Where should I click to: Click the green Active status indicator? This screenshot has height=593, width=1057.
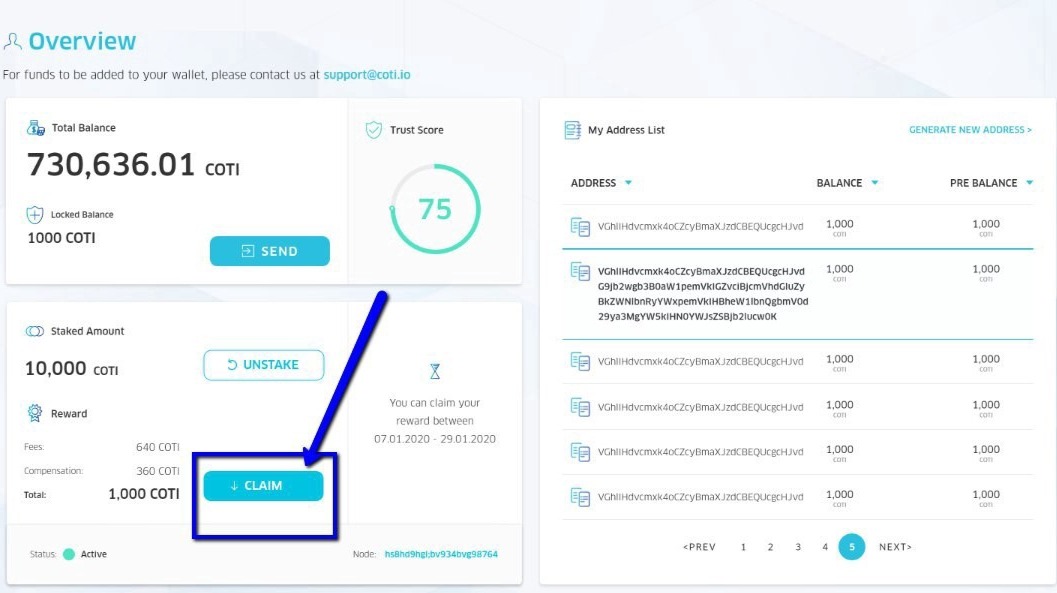pyautogui.click(x=69, y=554)
